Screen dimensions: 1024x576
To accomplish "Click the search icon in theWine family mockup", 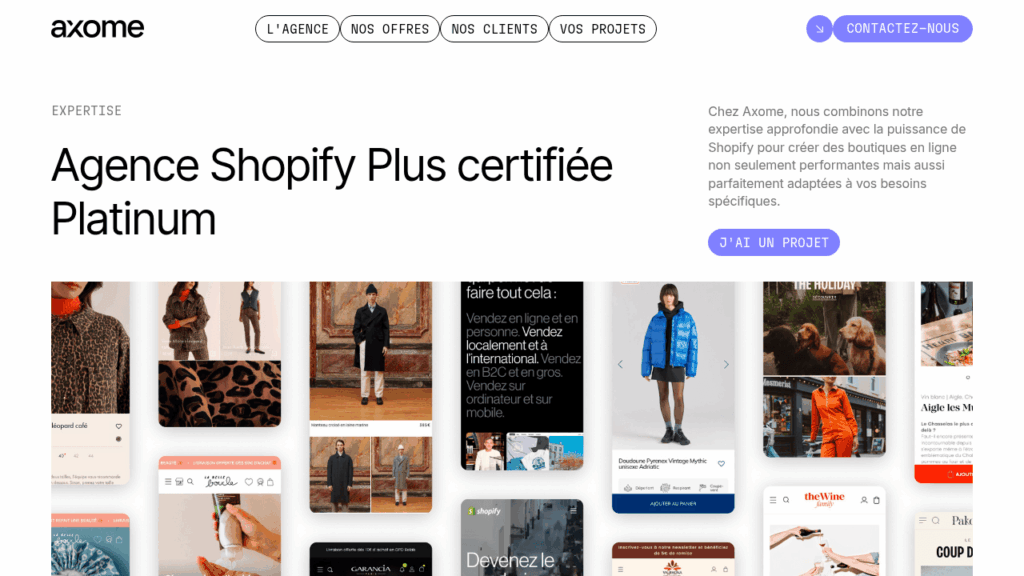I will coord(786,500).
